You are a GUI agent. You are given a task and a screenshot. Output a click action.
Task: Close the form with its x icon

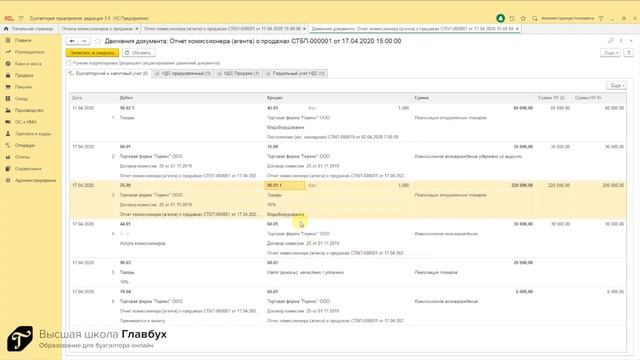coord(631,41)
